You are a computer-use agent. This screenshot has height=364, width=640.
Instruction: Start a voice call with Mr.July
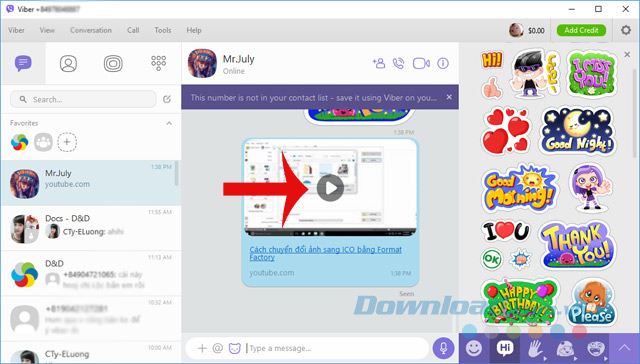[x=398, y=63]
